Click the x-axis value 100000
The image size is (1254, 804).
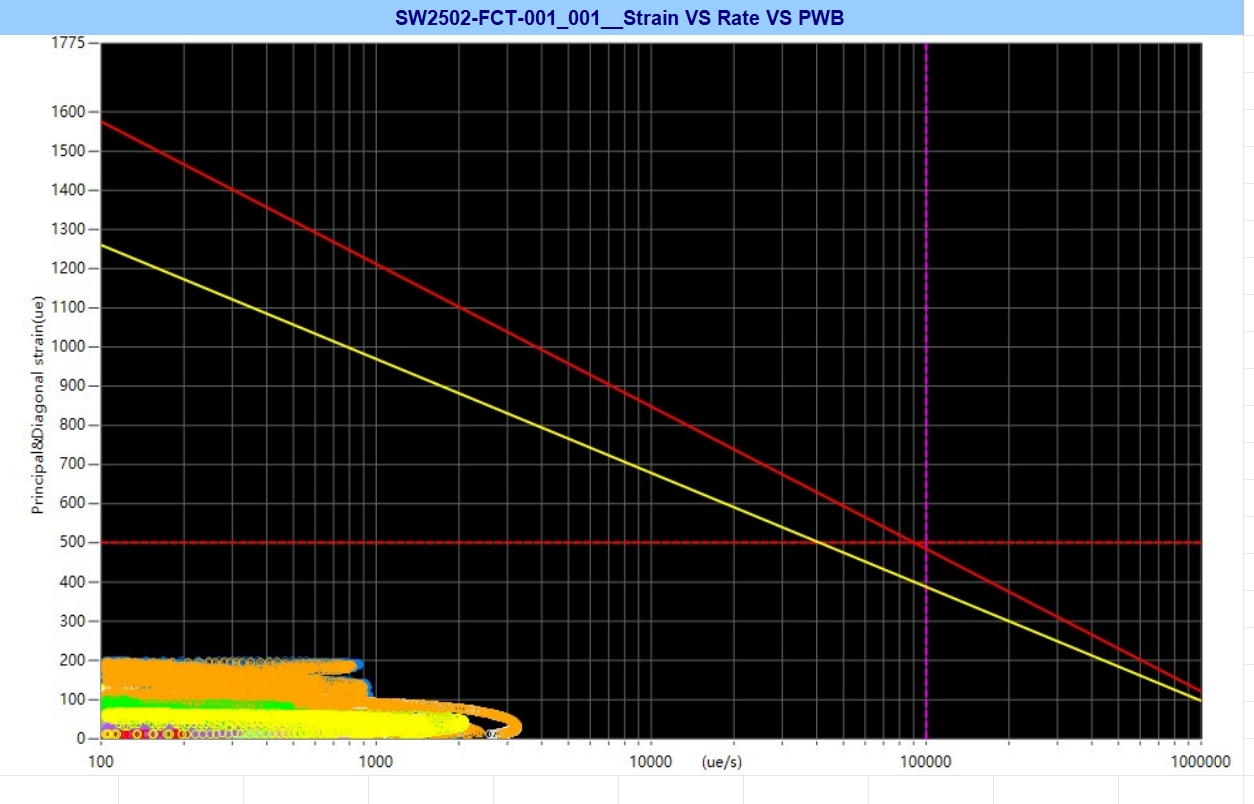coord(925,762)
